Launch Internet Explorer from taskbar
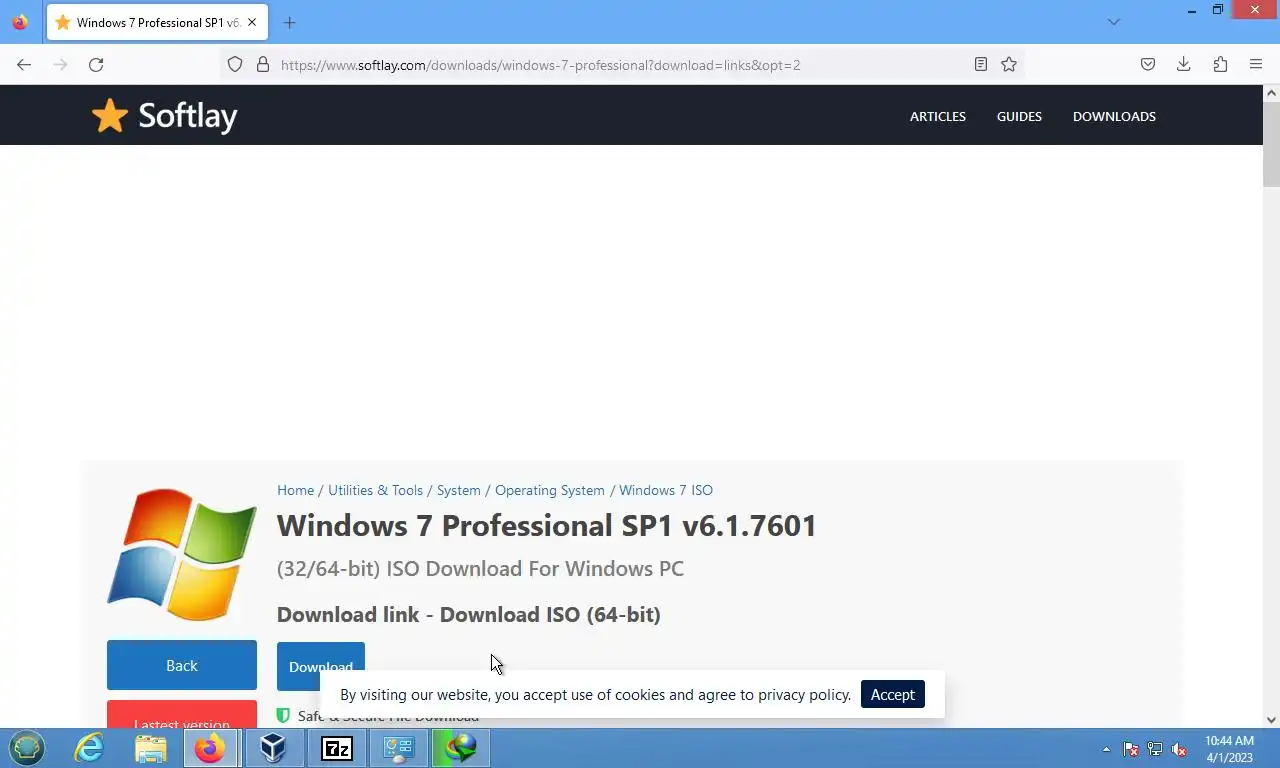The height and width of the screenshot is (768, 1280). (89, 748)
